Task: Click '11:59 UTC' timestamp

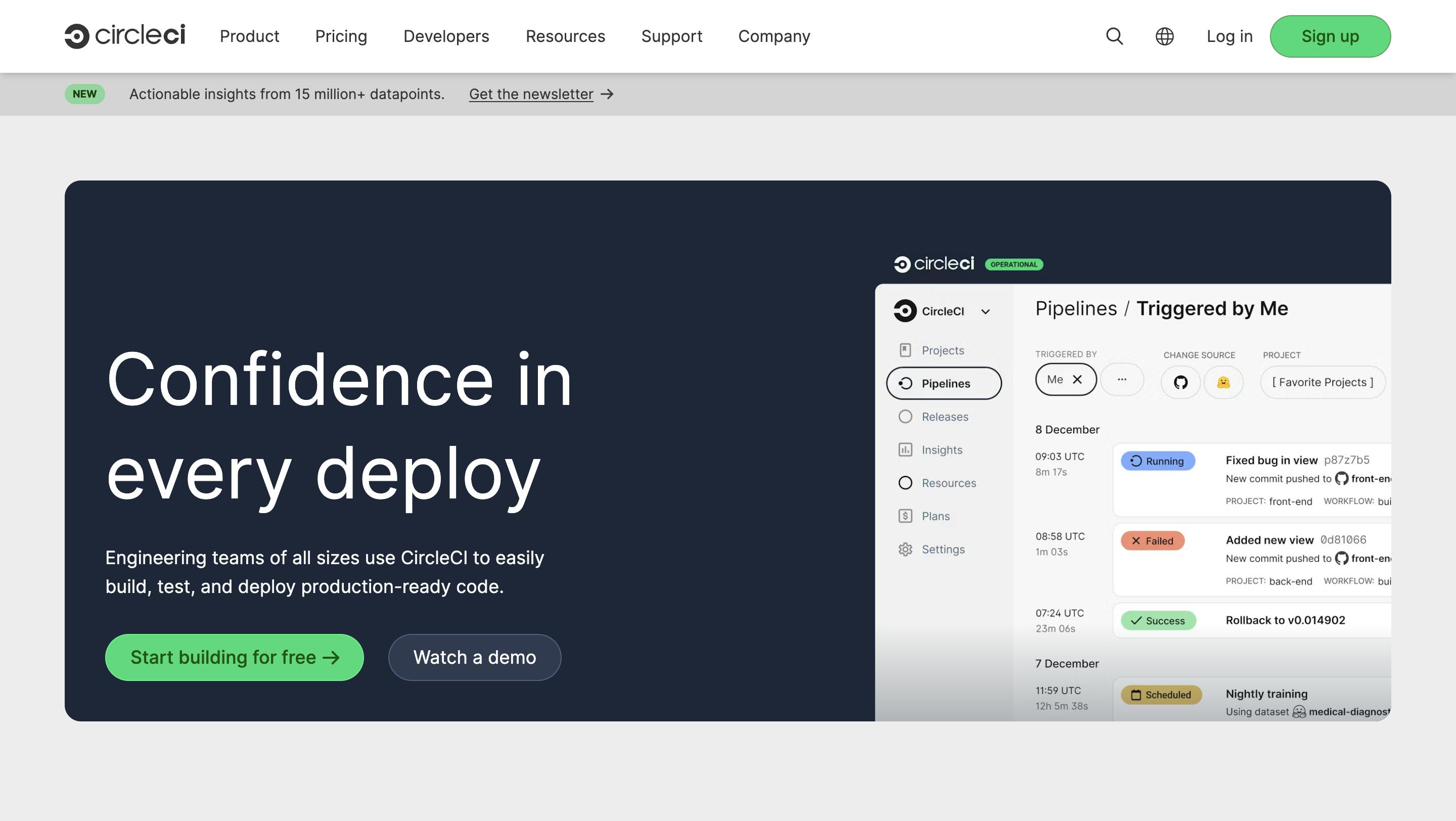Action: tap(1058, 690)
